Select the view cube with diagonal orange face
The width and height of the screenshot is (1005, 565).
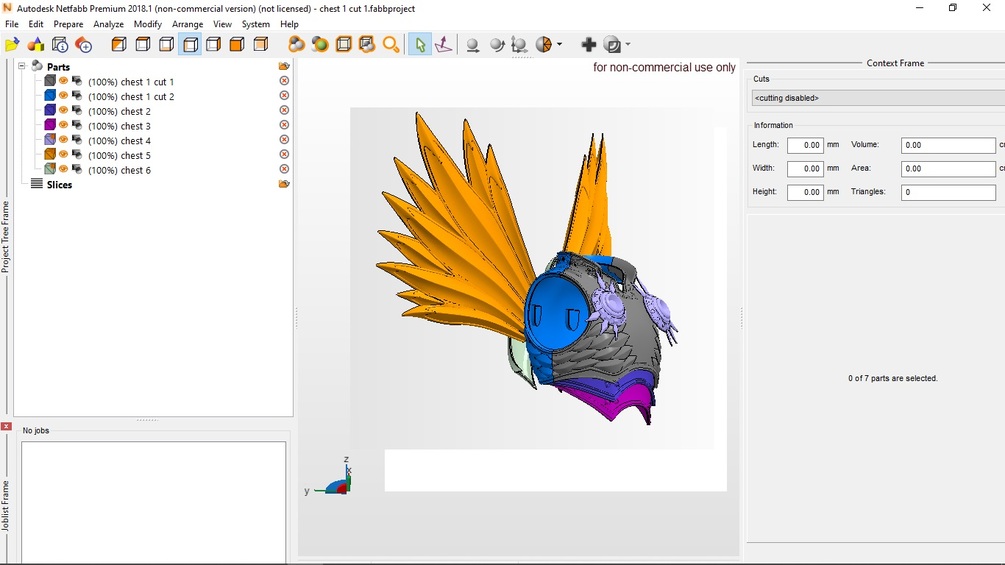[119, 45]
